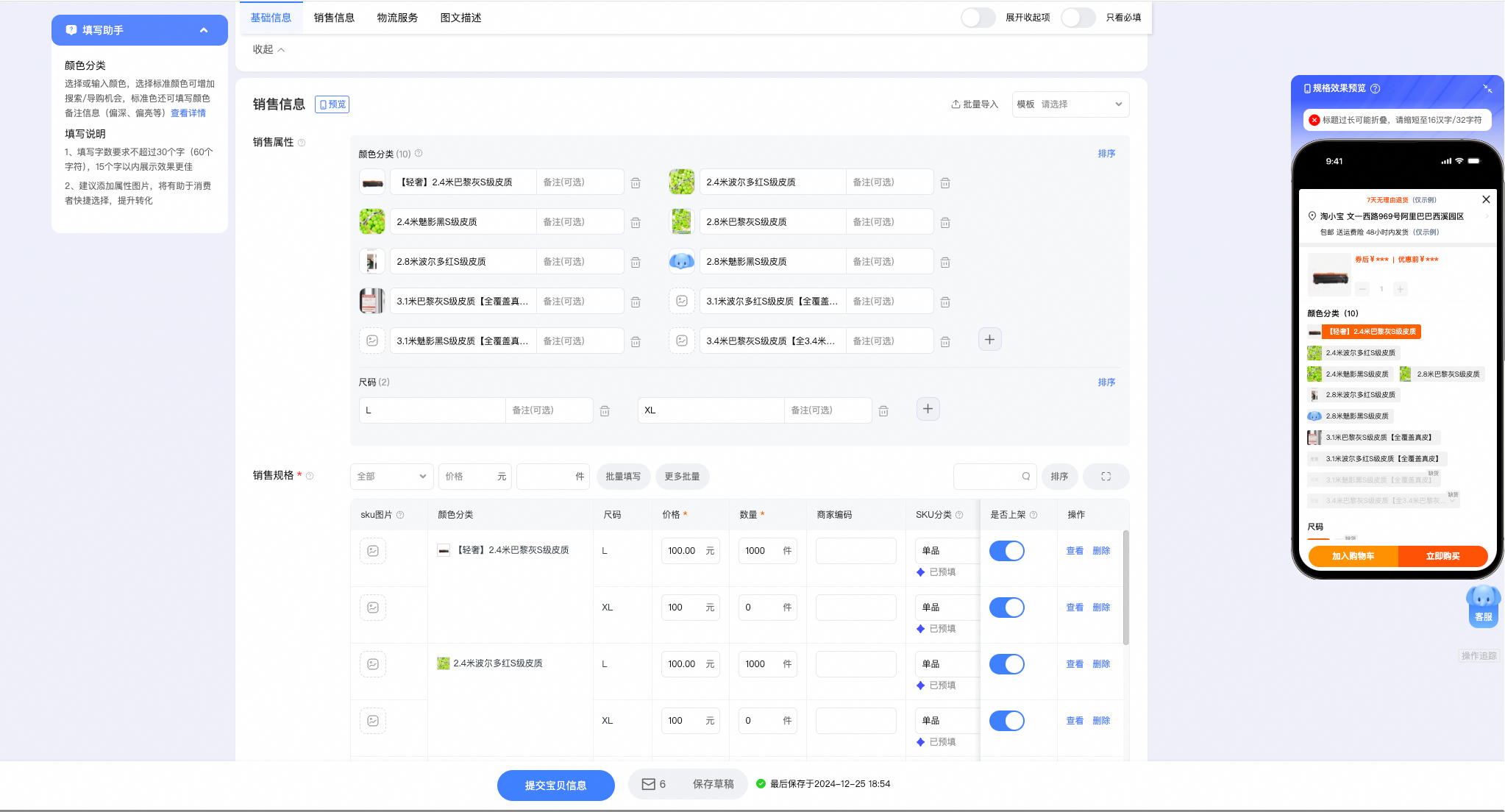Click 提交宝贝信息 button
This screenshot has width=1505, height=812.
[x=556, y=785]
